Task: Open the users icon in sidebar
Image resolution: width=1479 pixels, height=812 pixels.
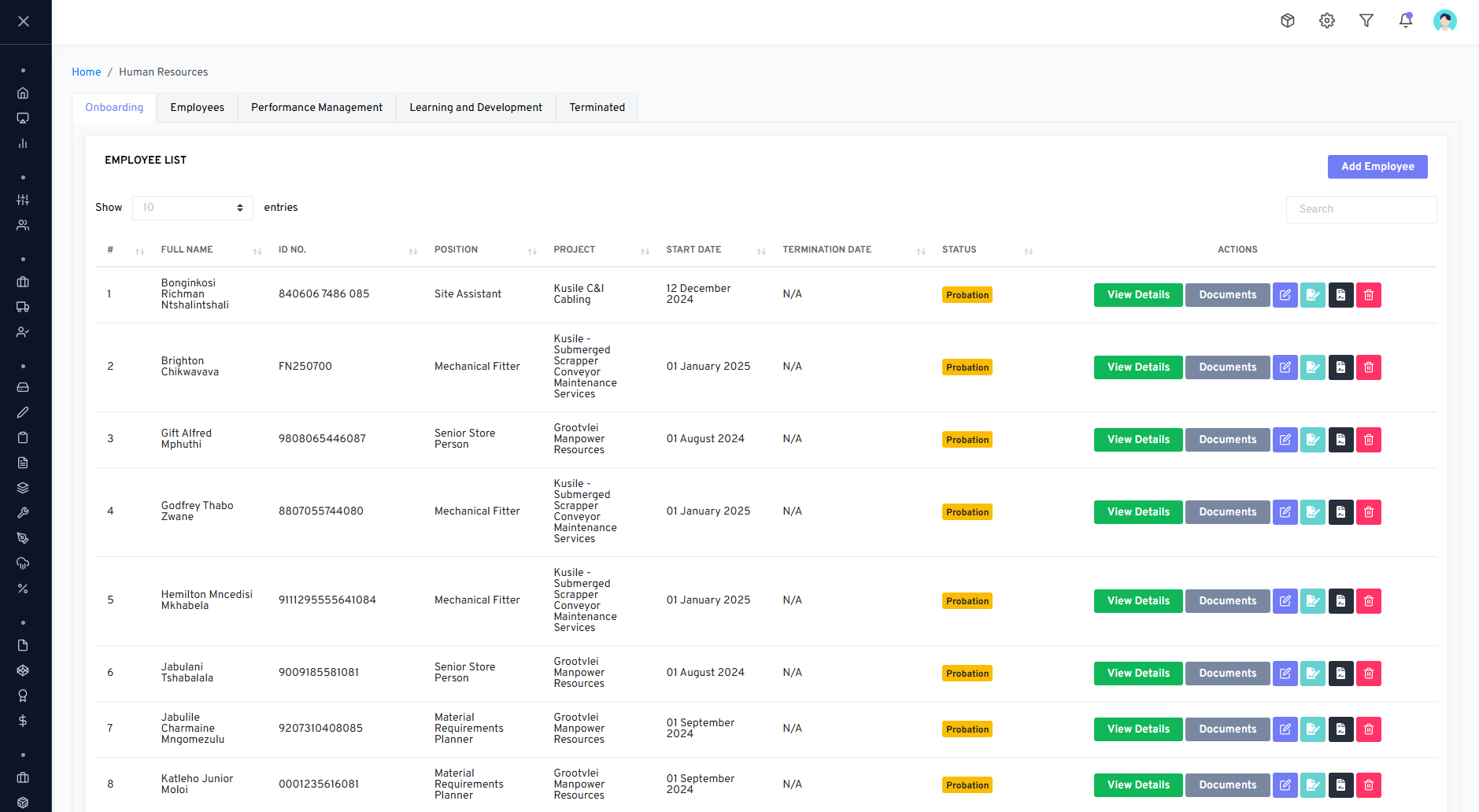Action: point(23,225)
